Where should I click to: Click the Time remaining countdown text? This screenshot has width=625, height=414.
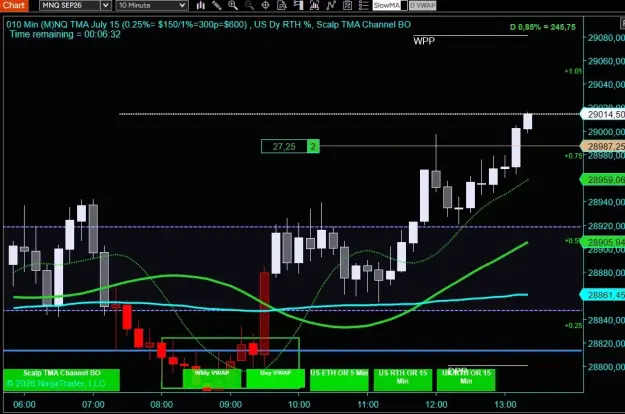65,34
